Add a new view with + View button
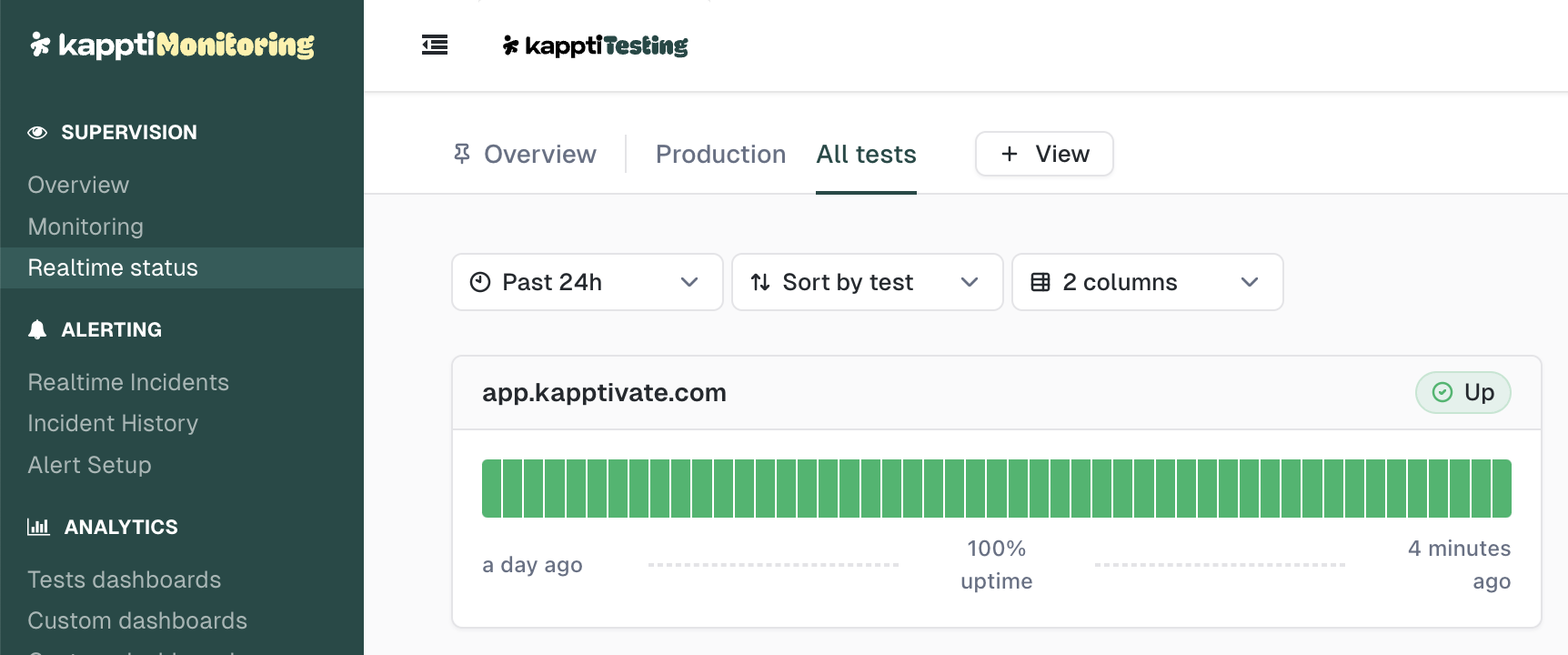Viewport: 1568px width, 655px height. pyautogui.click(x=1044, y=154)
